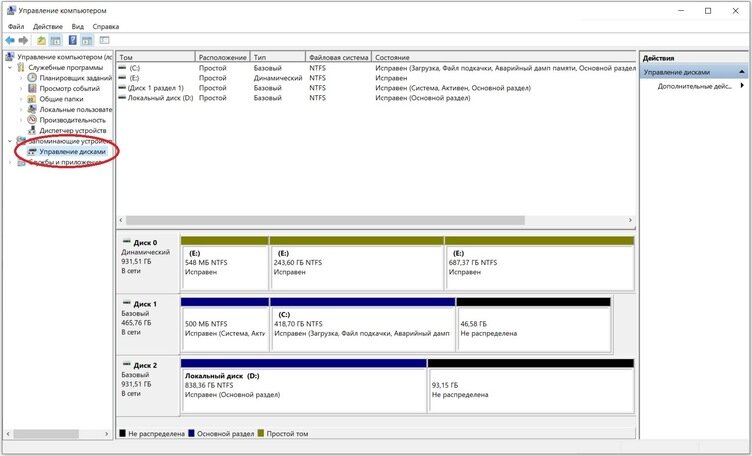The height and width of the screenshot is (456, 752).
Task: Click the drive icon beside the (C:) volume row
Action: (122, 68)
